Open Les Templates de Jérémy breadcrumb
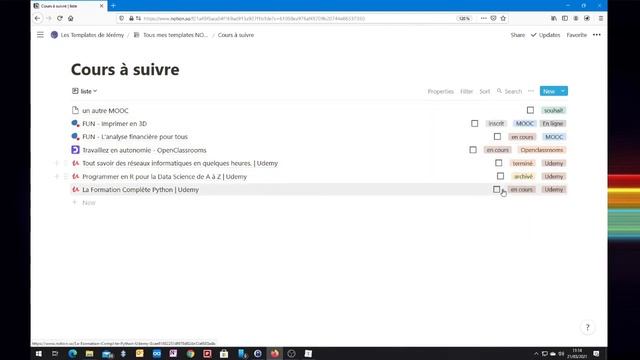Screen dimensions: 640x360 [x=87, y=35]
